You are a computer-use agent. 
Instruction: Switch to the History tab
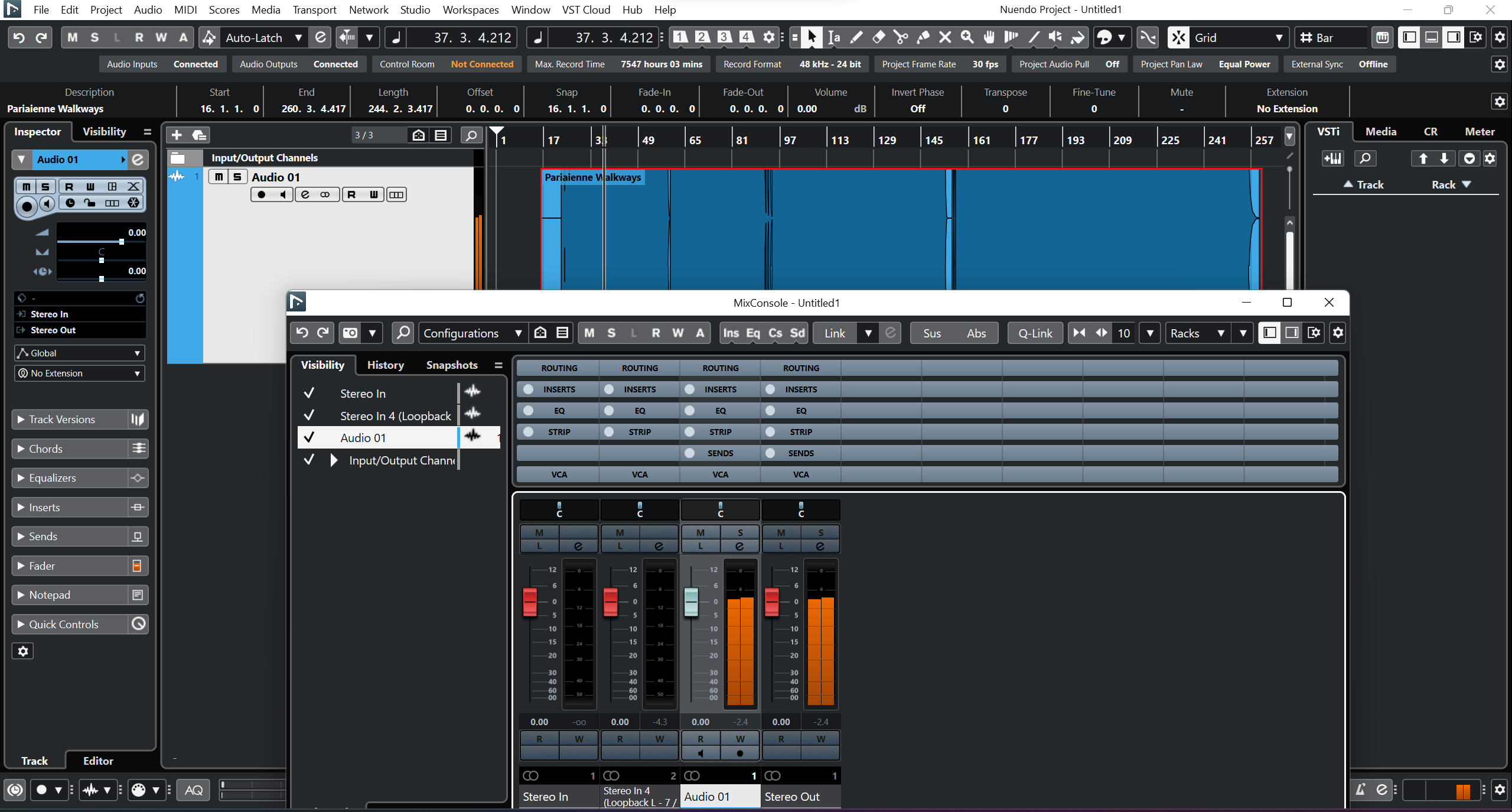click(x=385, y=365)
